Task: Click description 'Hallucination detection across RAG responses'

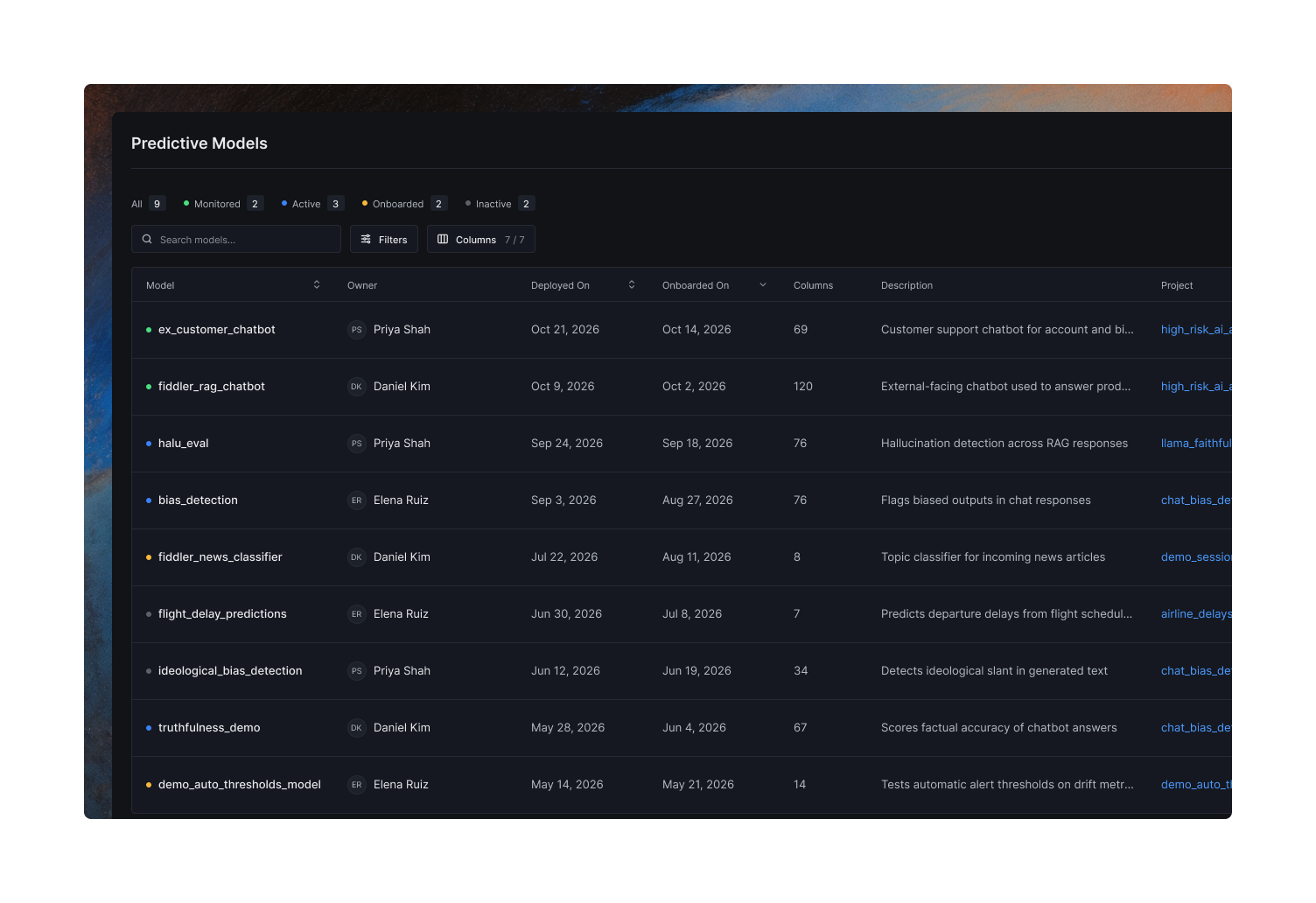Action: [x=1004, y=444]
